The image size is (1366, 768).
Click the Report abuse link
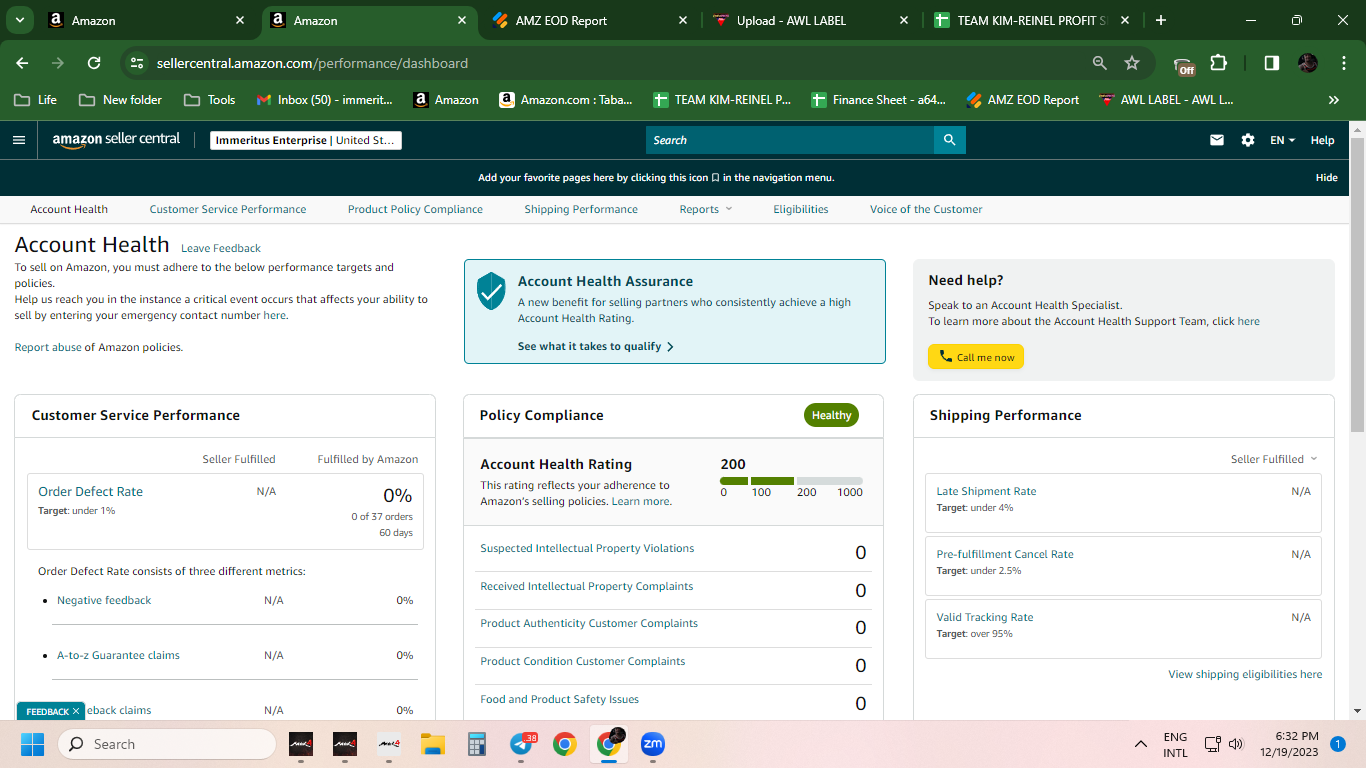pyautogui.click(x=48, y=347)
